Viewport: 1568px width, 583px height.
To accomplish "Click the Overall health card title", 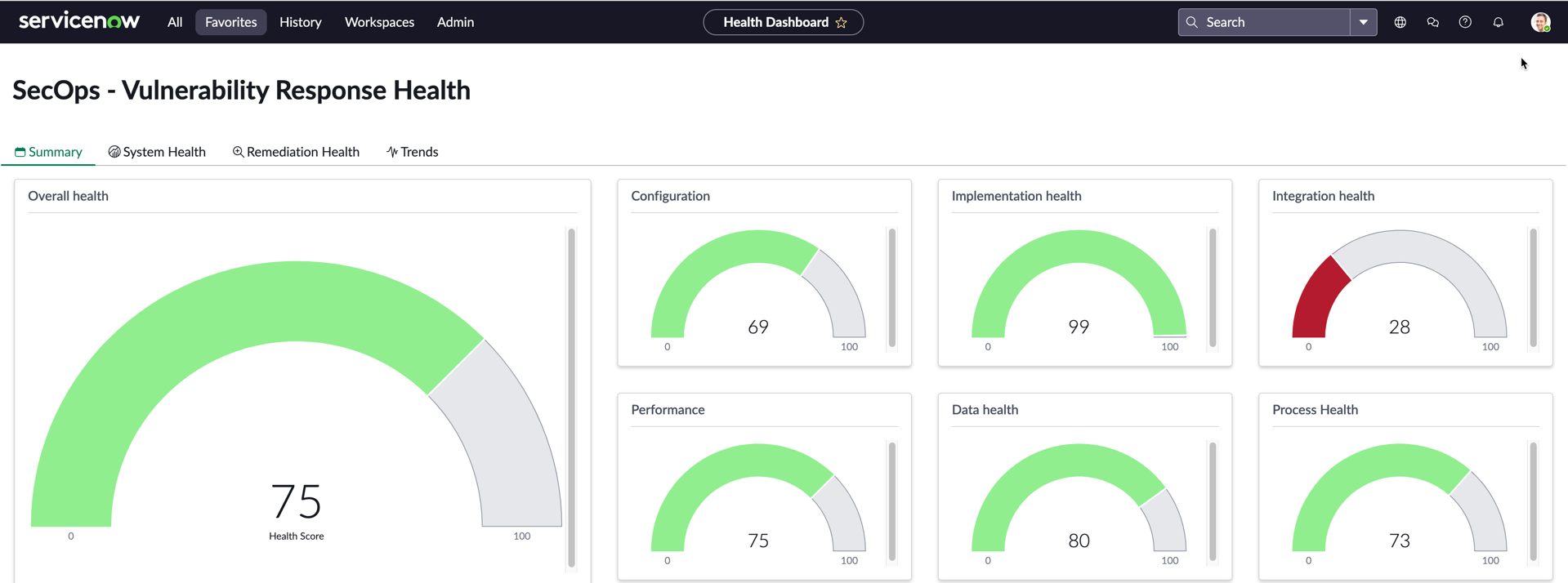I will point(68,196).
